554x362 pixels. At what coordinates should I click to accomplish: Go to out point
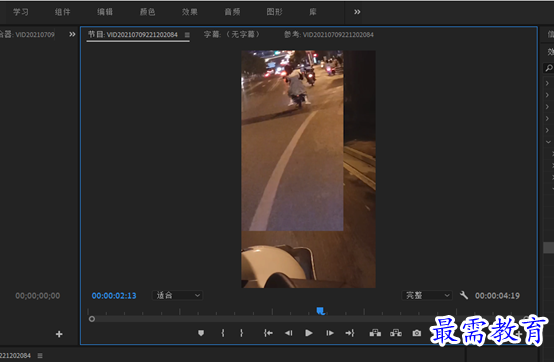coord(350,333)
